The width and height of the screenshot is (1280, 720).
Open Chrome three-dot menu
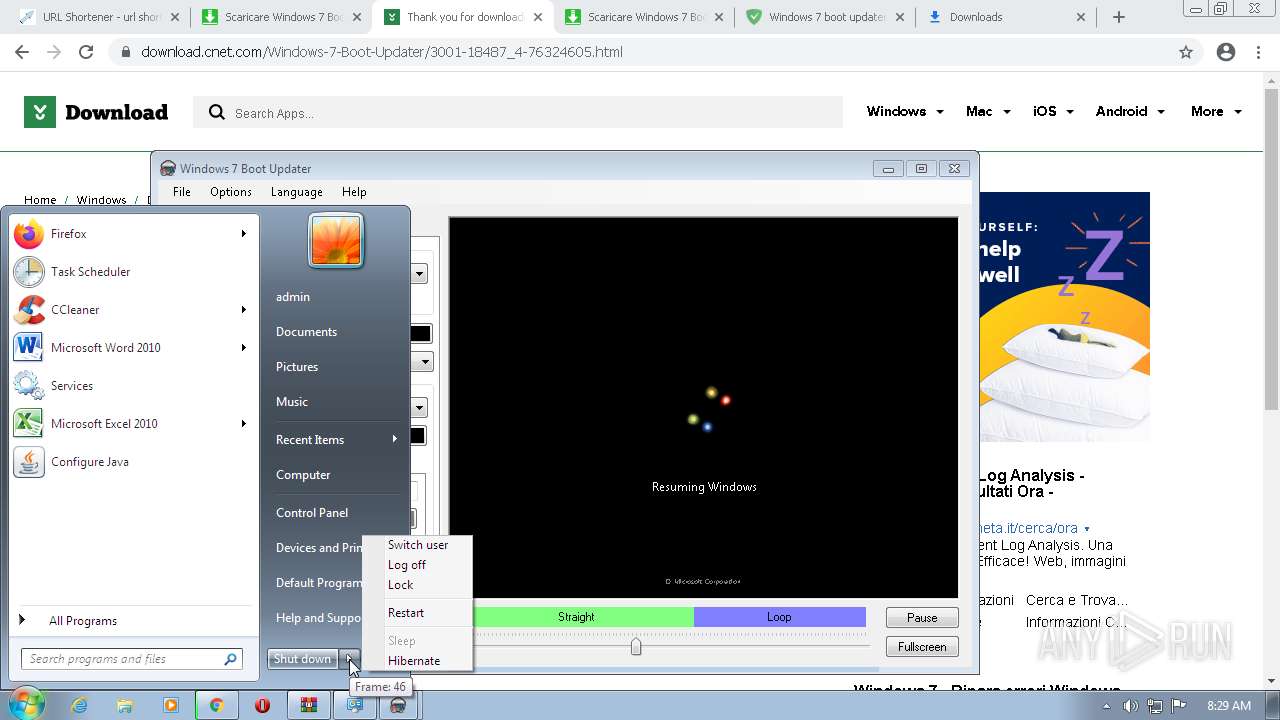[x=1258, y=52]
